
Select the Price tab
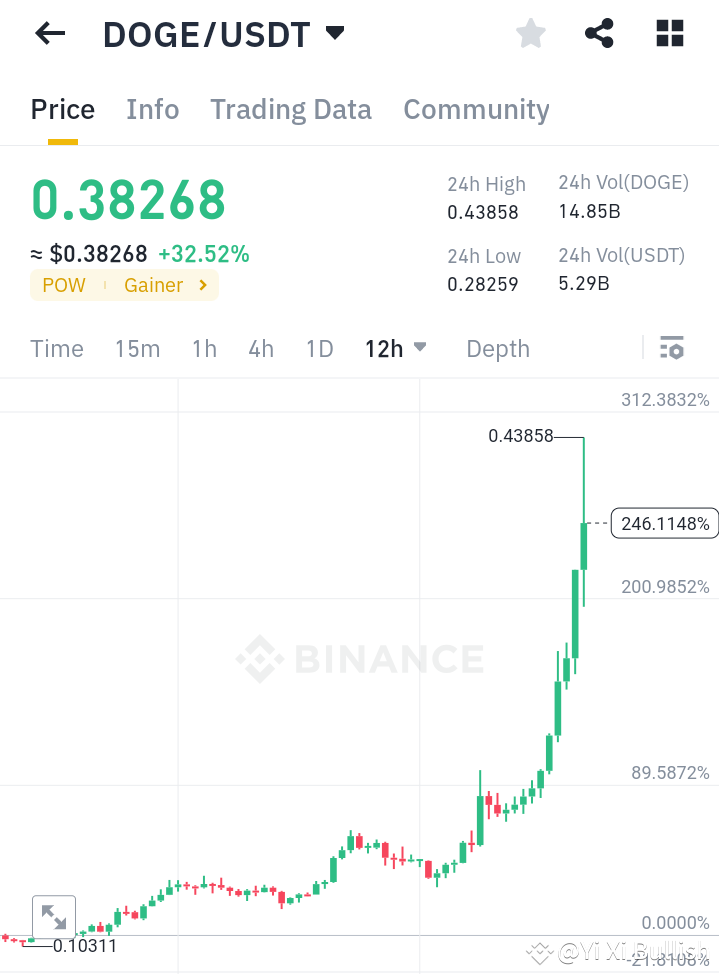pos(62,109)
